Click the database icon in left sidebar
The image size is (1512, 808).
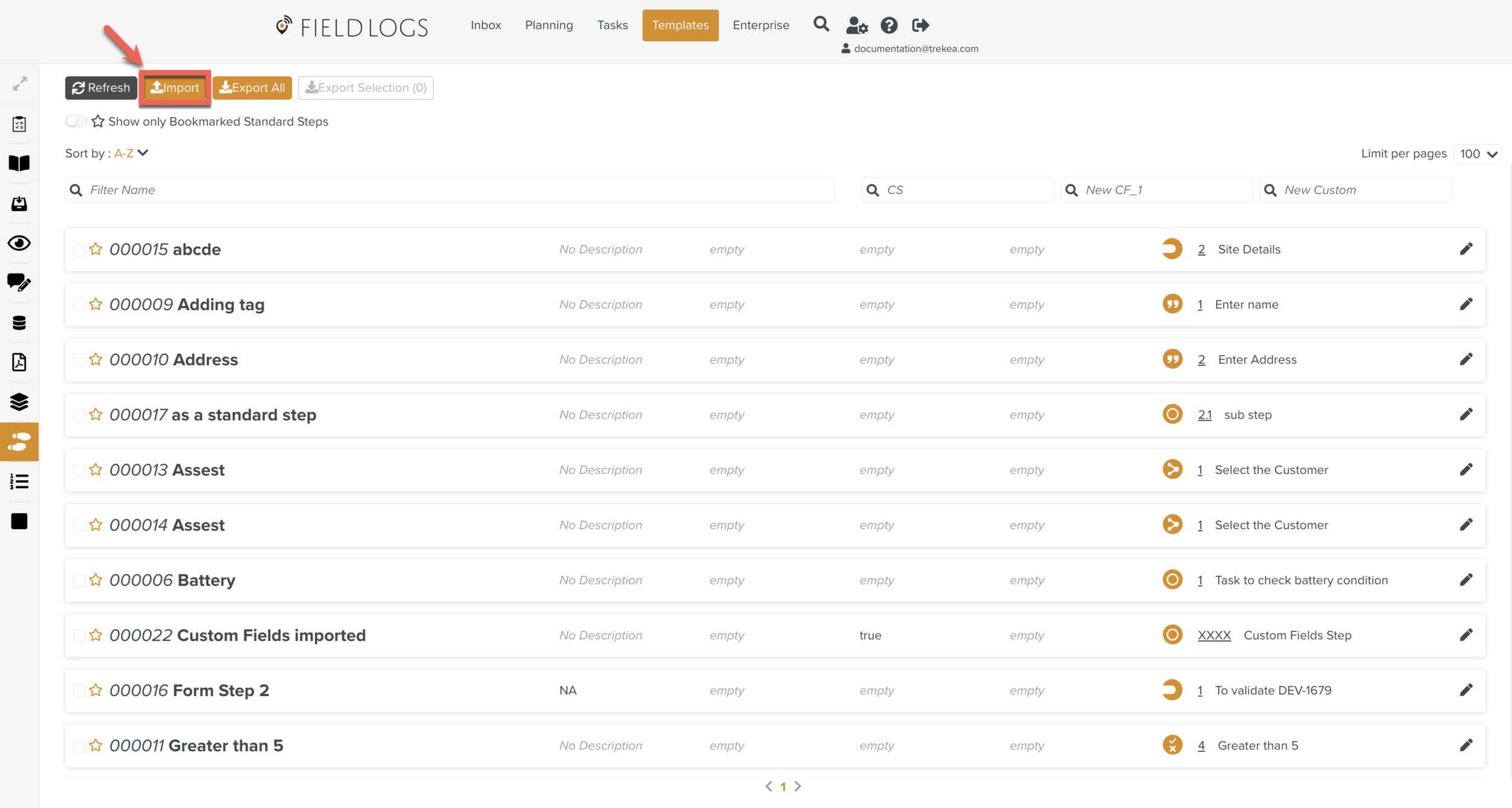coord(19,323)
